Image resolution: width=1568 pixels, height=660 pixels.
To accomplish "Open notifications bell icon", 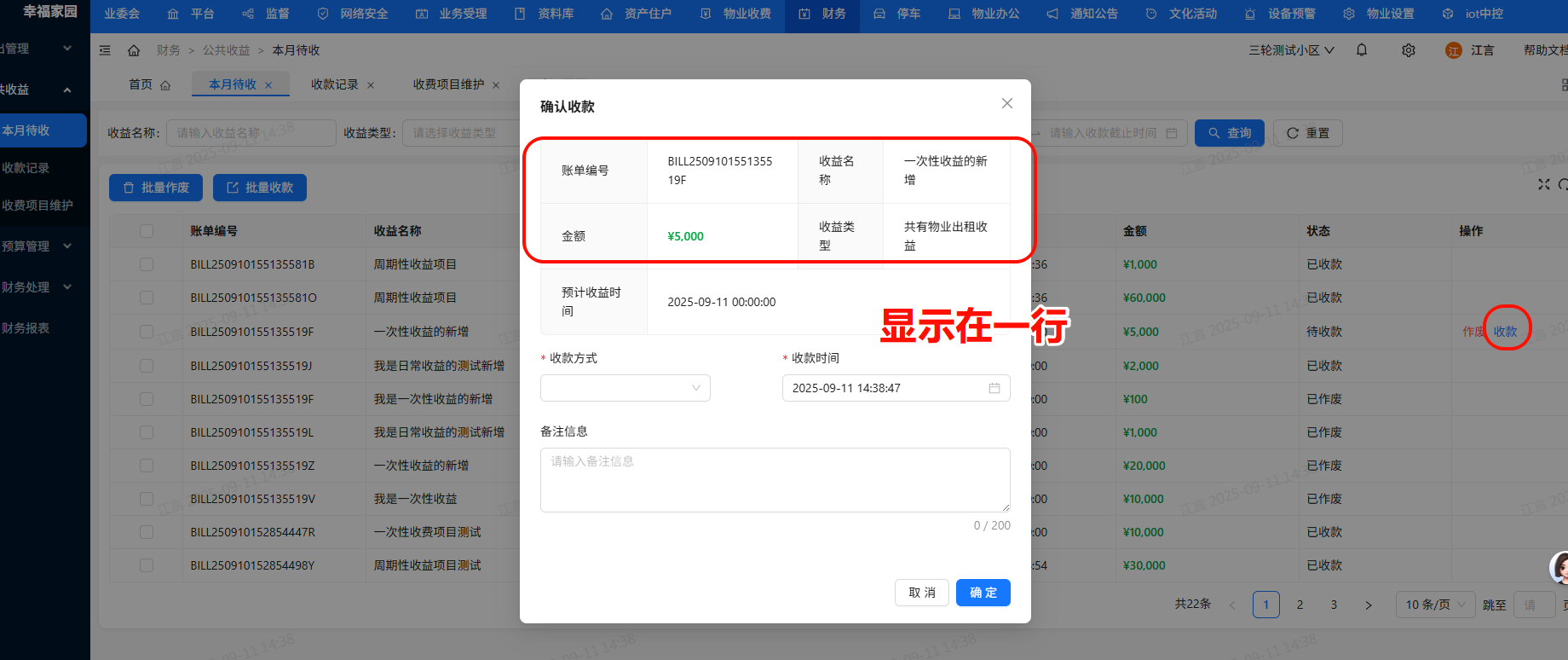I will (x=1362, y=50).
